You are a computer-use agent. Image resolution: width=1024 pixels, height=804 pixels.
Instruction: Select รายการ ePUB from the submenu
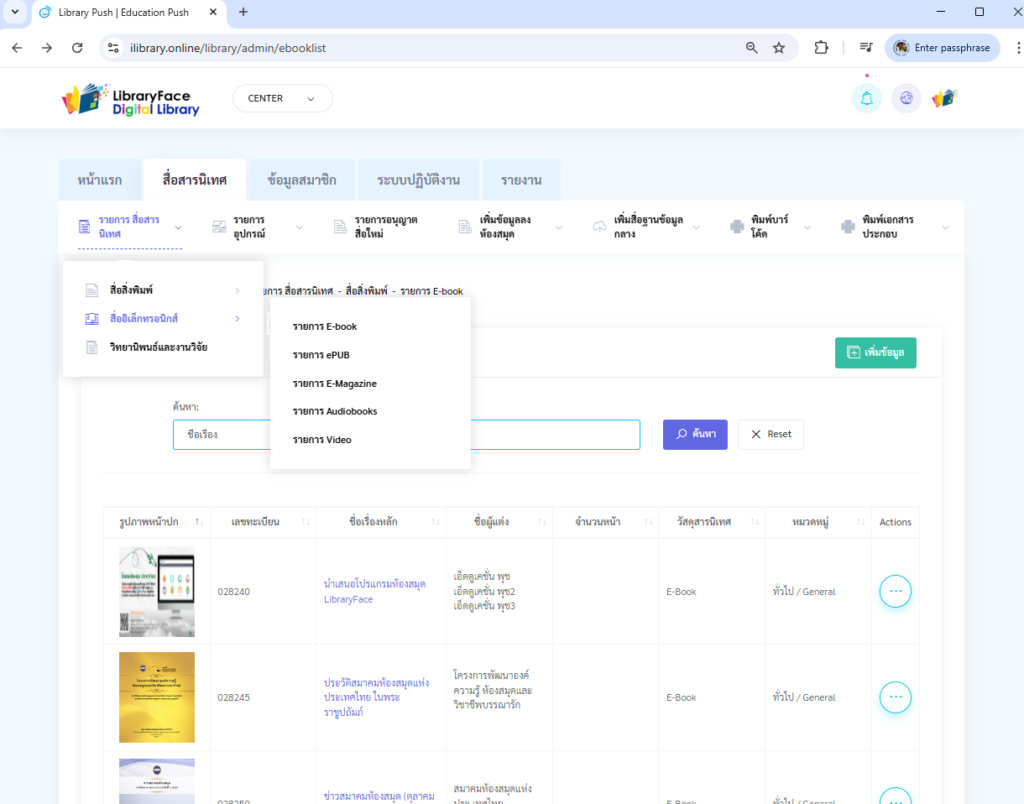(321, 355)
